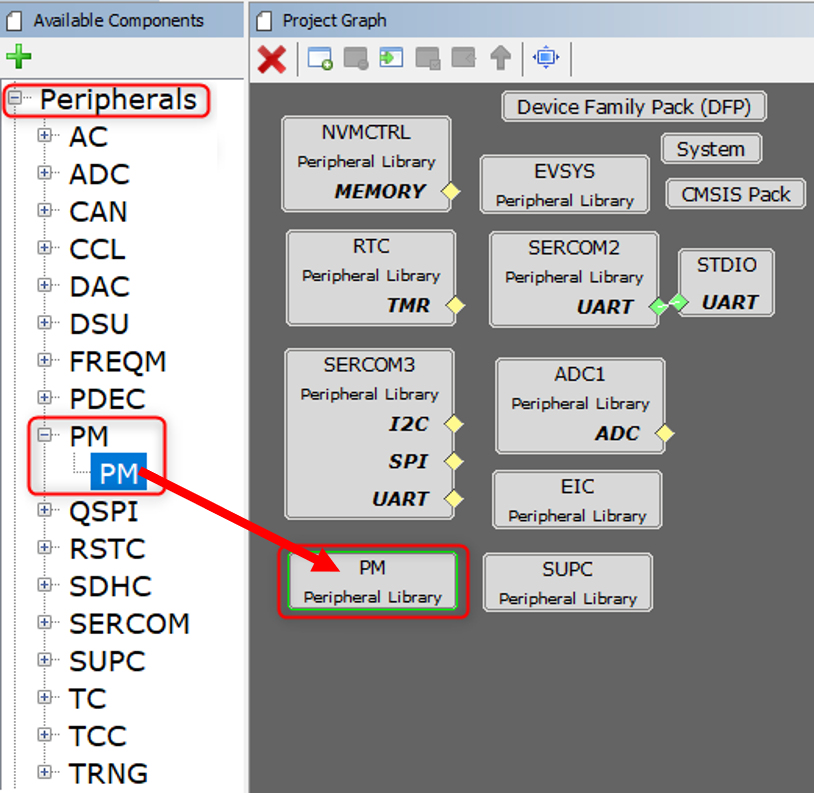This screenshot has height=793, width=814.
Task: Click the green plus add component icon
Action: click(x=19, y=57)
